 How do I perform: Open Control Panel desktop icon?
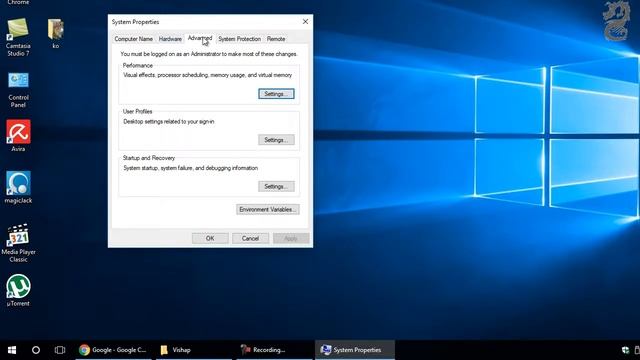pos(18,90)
